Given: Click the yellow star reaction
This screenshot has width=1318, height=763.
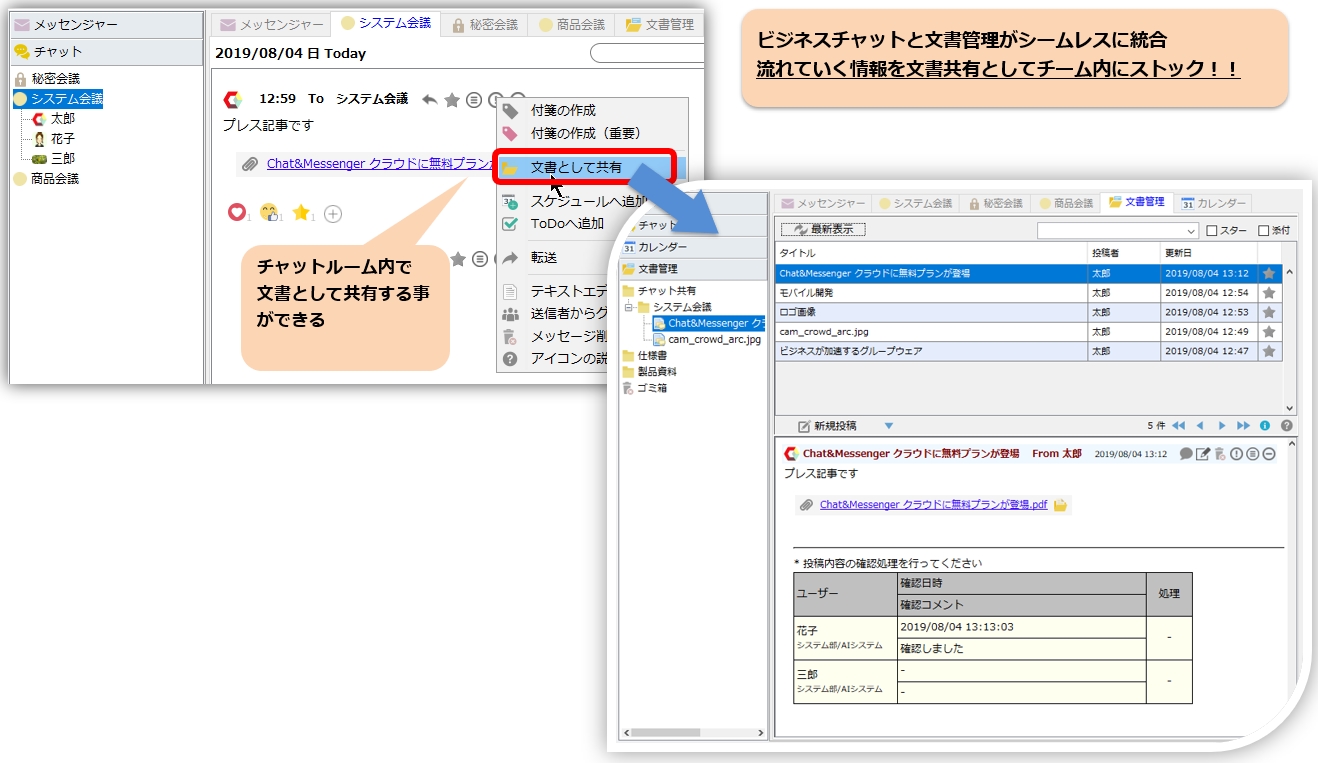Looking at the screenshot, I should (300, 212).
